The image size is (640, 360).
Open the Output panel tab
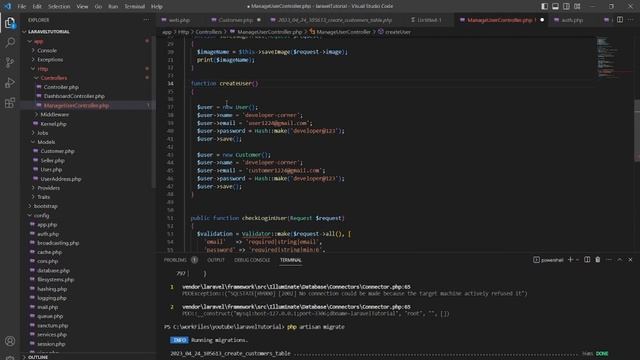pyautogui.click(x=216, y=260)
